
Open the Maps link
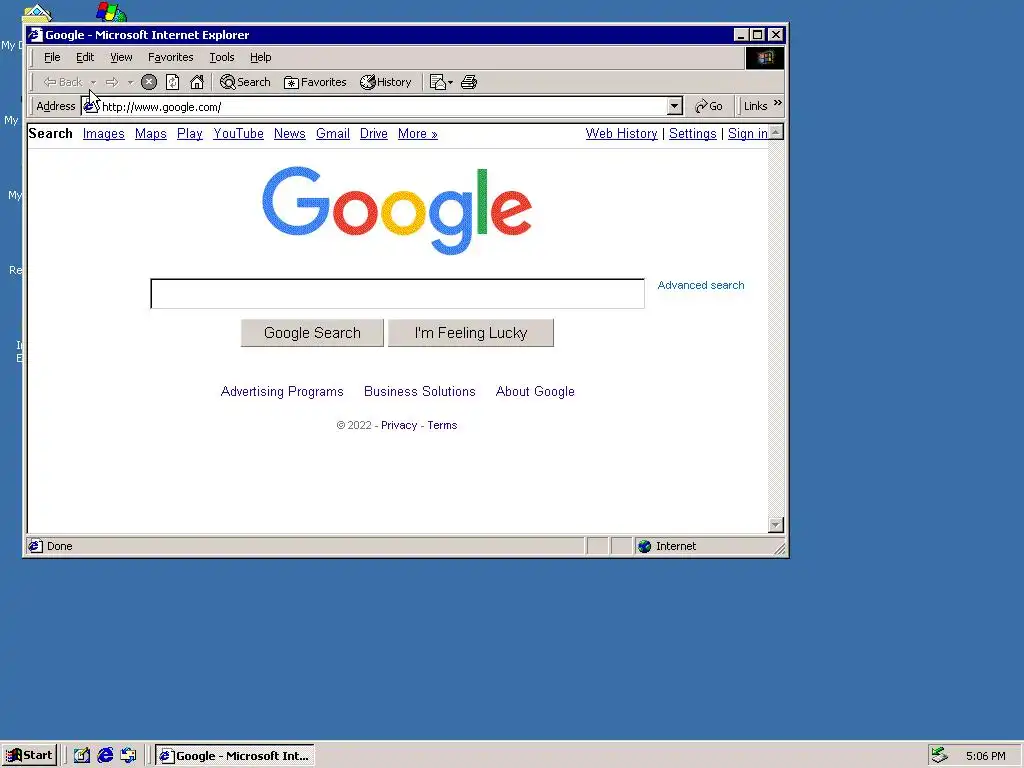tap(151, 134)
